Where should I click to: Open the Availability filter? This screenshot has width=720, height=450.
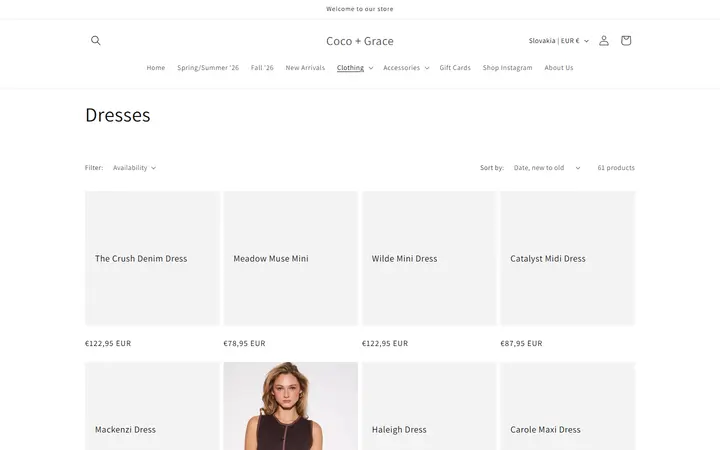tap(135, 168)
